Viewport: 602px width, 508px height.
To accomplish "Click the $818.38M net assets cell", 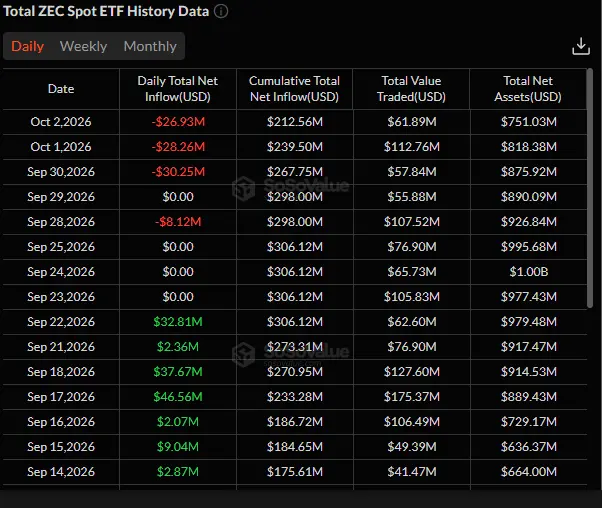I will coord(529,147).
